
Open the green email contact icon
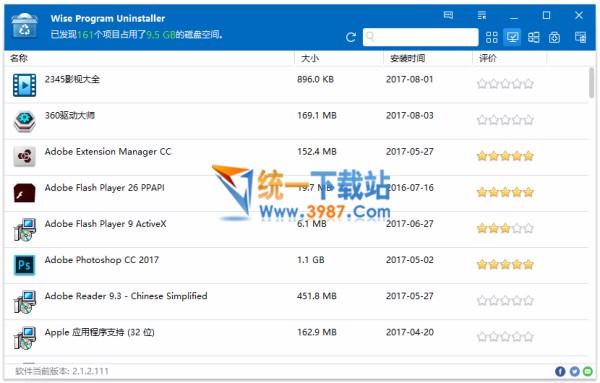pyautogui.click(x=588, y=371)
